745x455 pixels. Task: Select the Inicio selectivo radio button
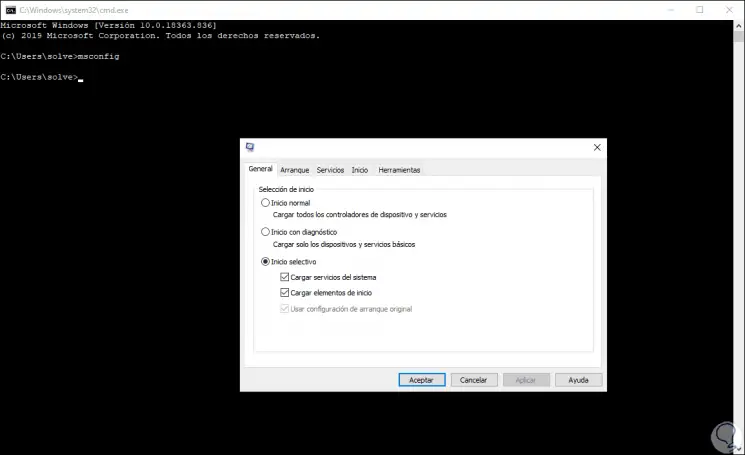[265, 262]
